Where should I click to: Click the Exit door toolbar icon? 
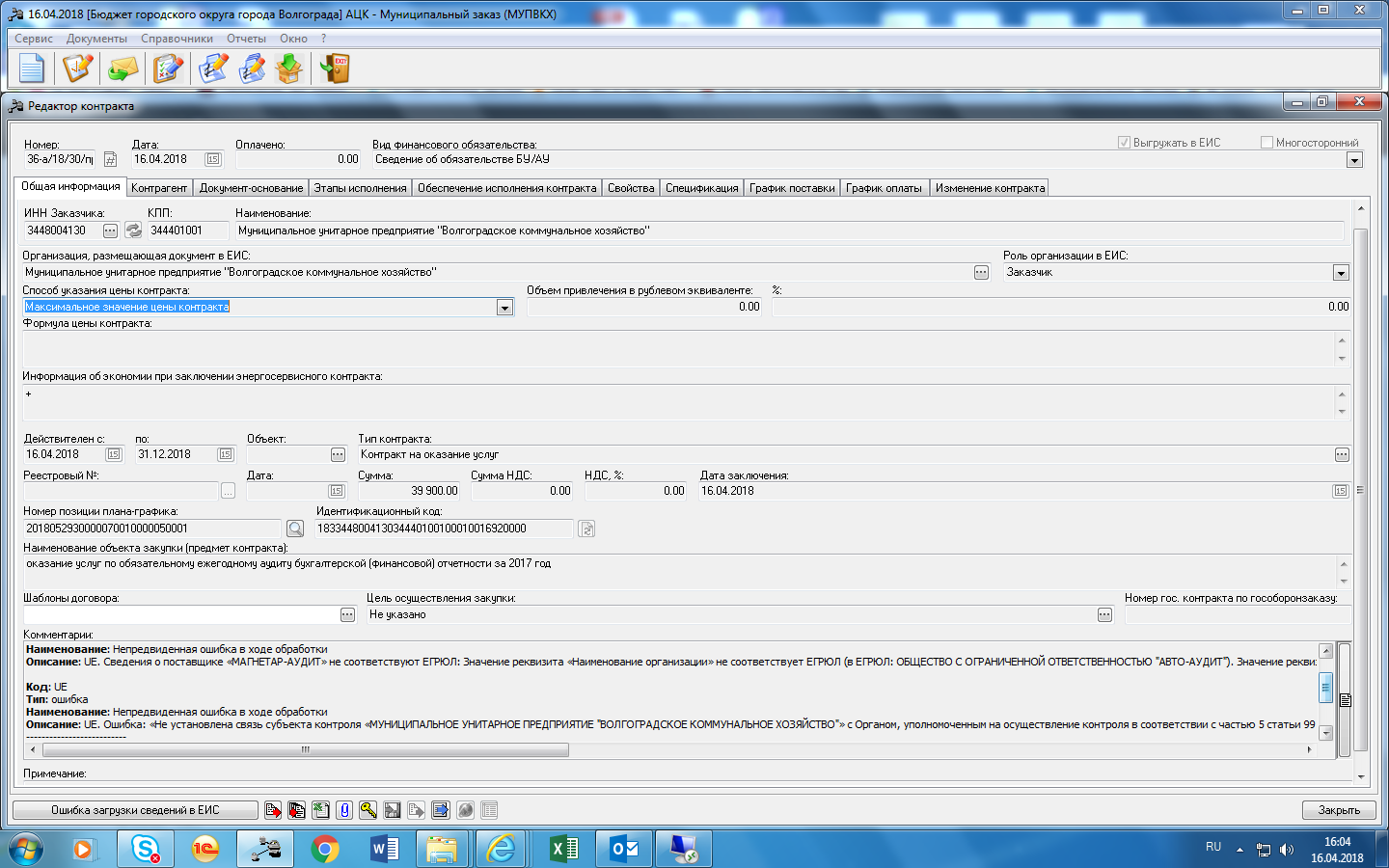[335, 68]
